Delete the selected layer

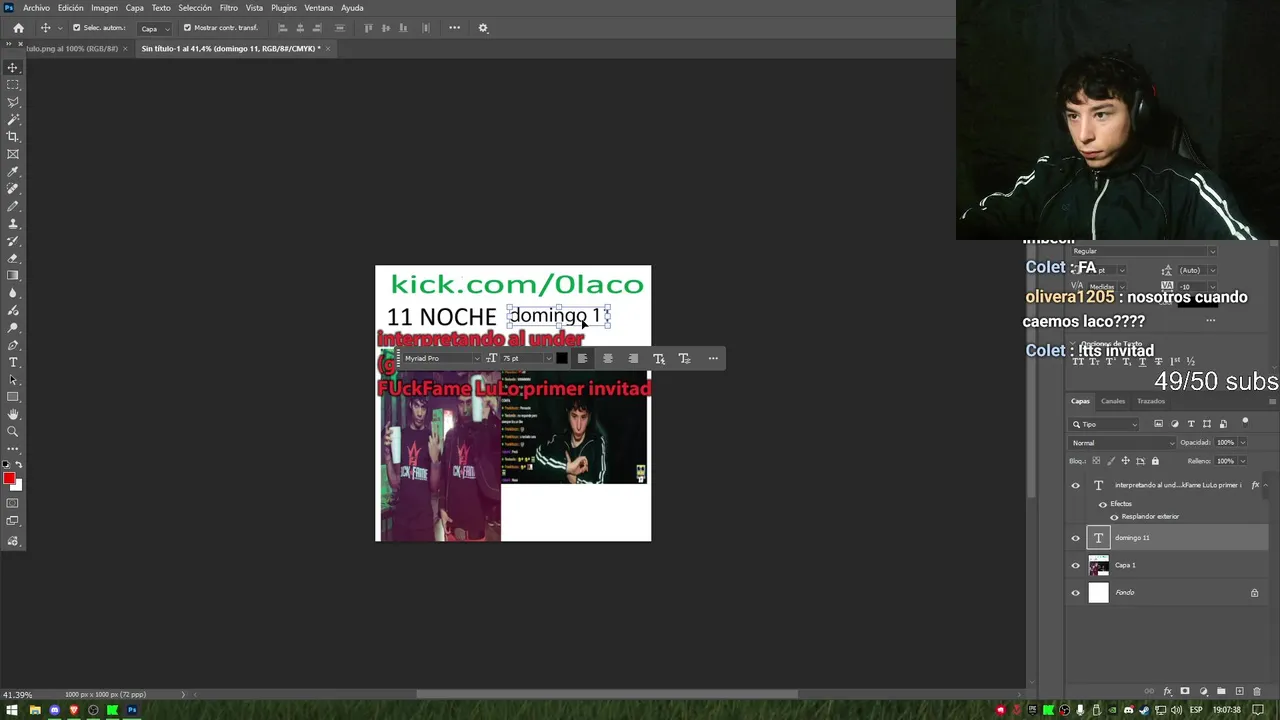click(1256, 691)
